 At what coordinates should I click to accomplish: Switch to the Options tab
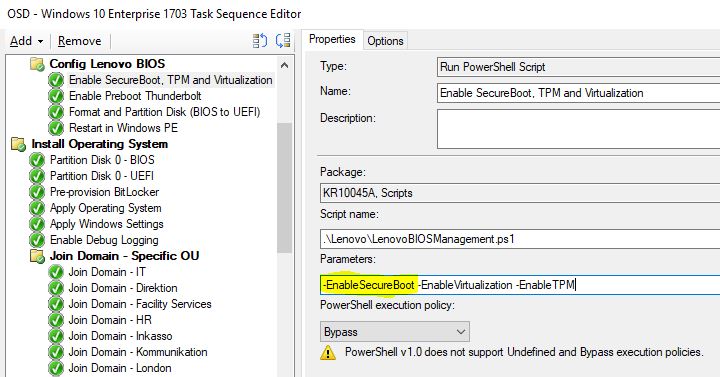385,41
